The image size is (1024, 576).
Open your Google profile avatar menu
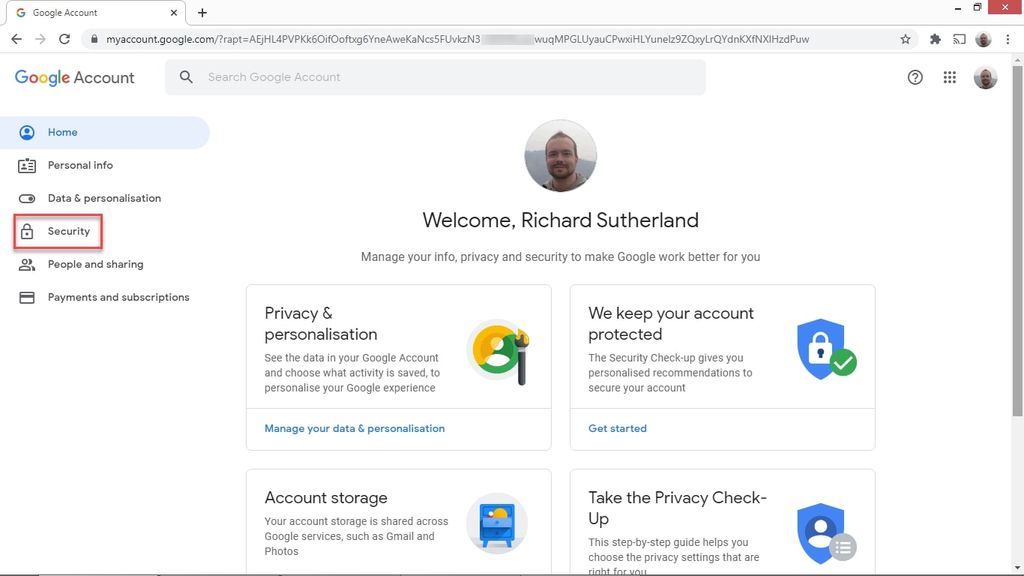985,76
